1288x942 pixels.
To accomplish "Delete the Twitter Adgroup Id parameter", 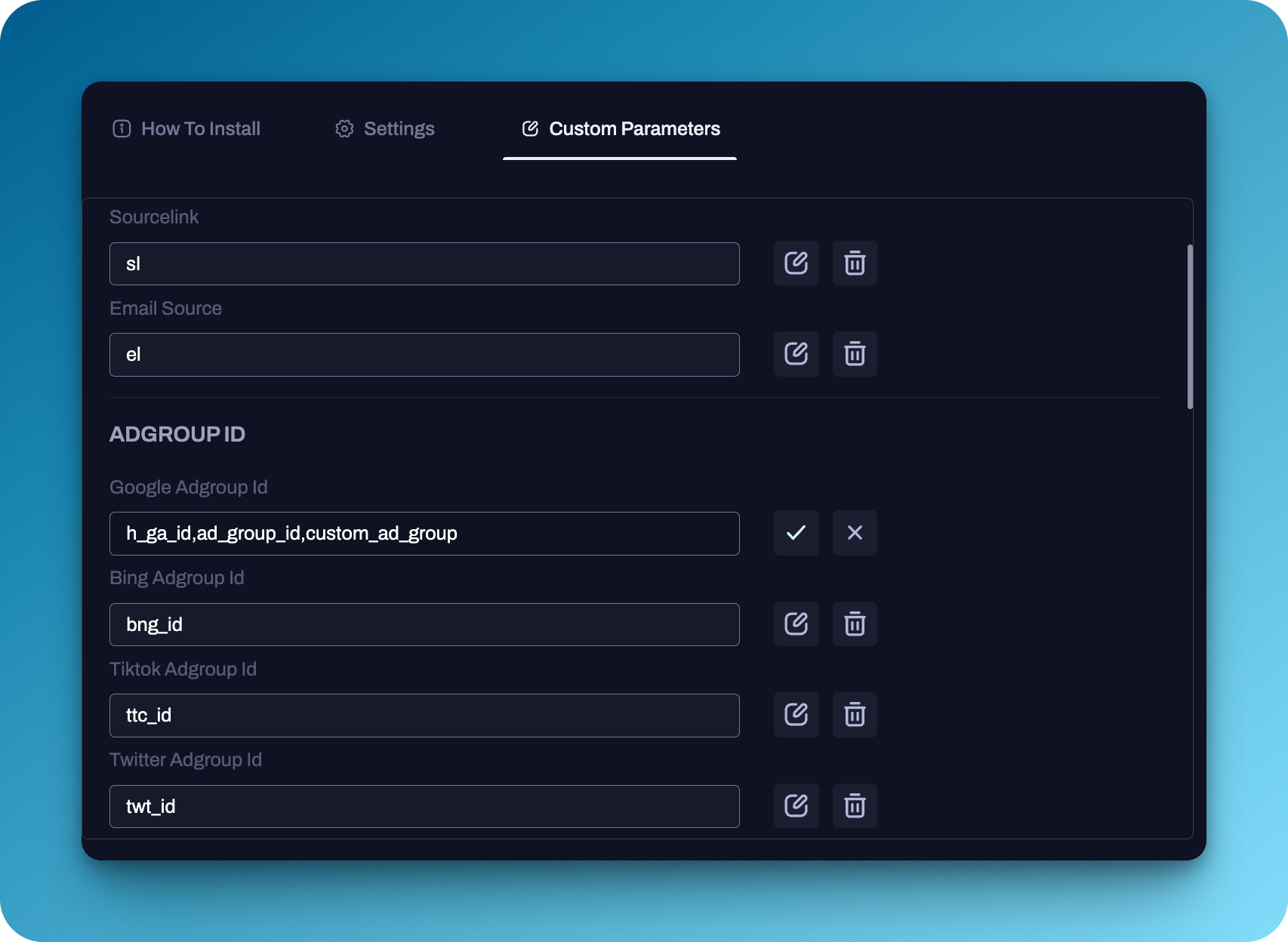I will pyautogui.click(x=855, y=806).
